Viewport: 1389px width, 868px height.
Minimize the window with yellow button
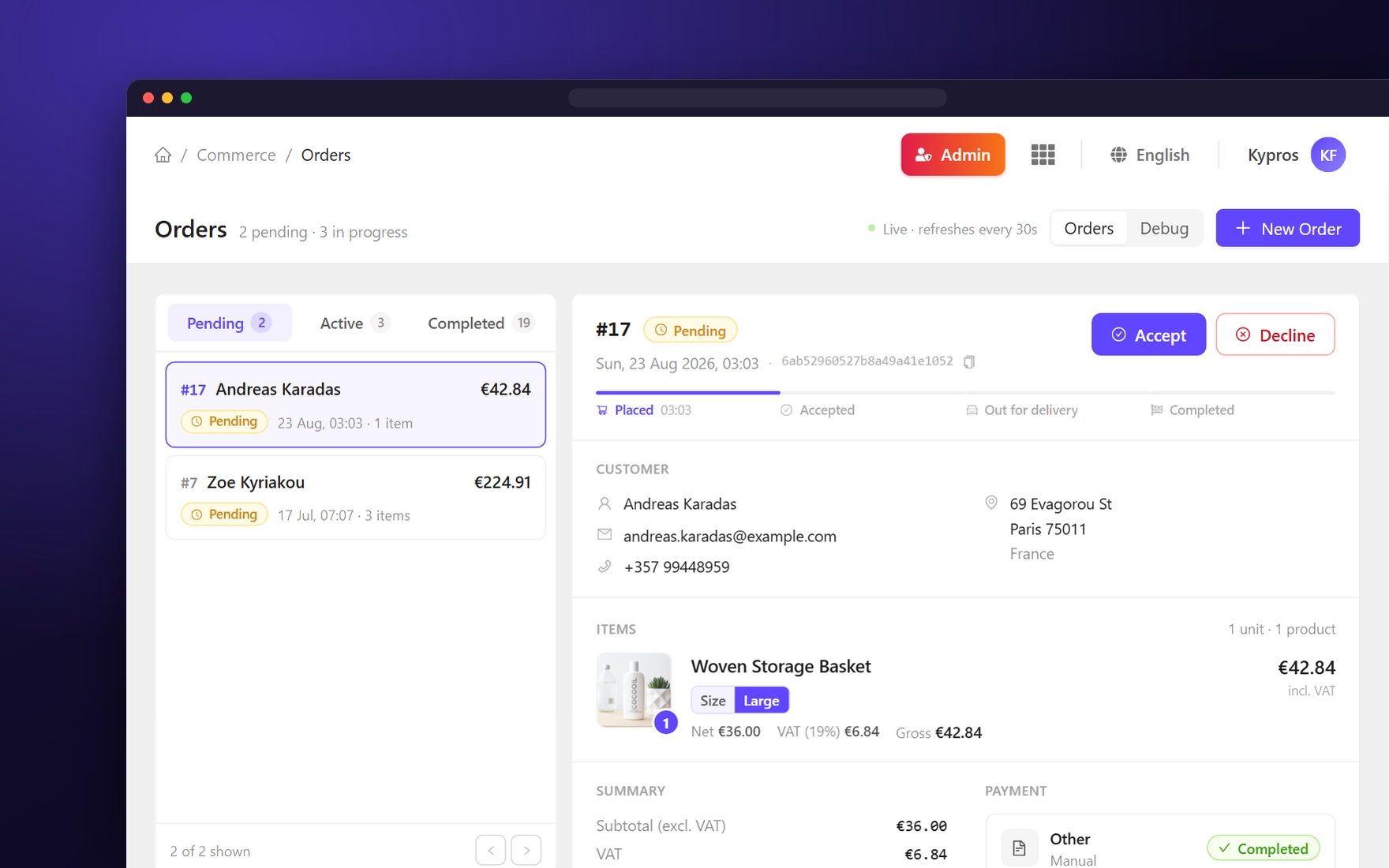click(x=167, y=98)
